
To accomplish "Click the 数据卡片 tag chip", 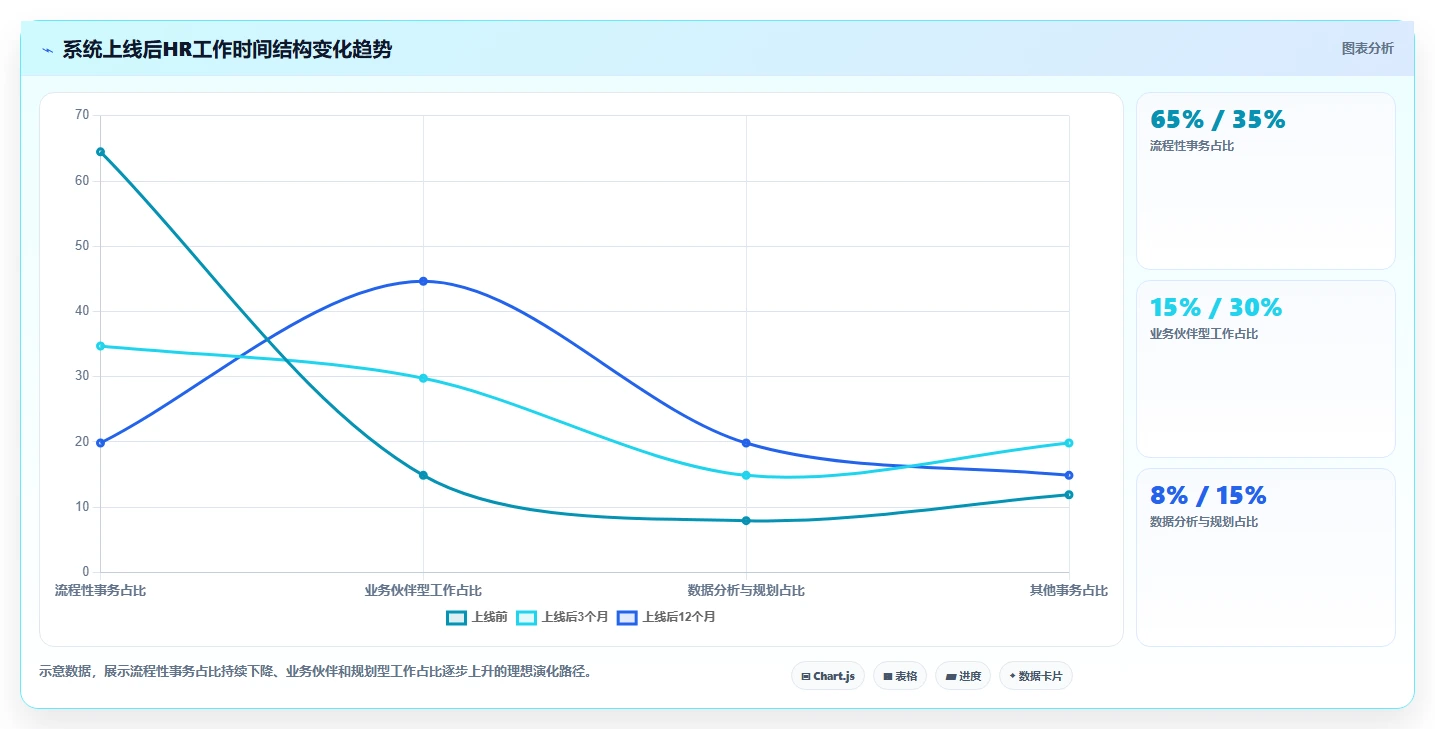I will pyautogui.click(x=1036, y=676).
